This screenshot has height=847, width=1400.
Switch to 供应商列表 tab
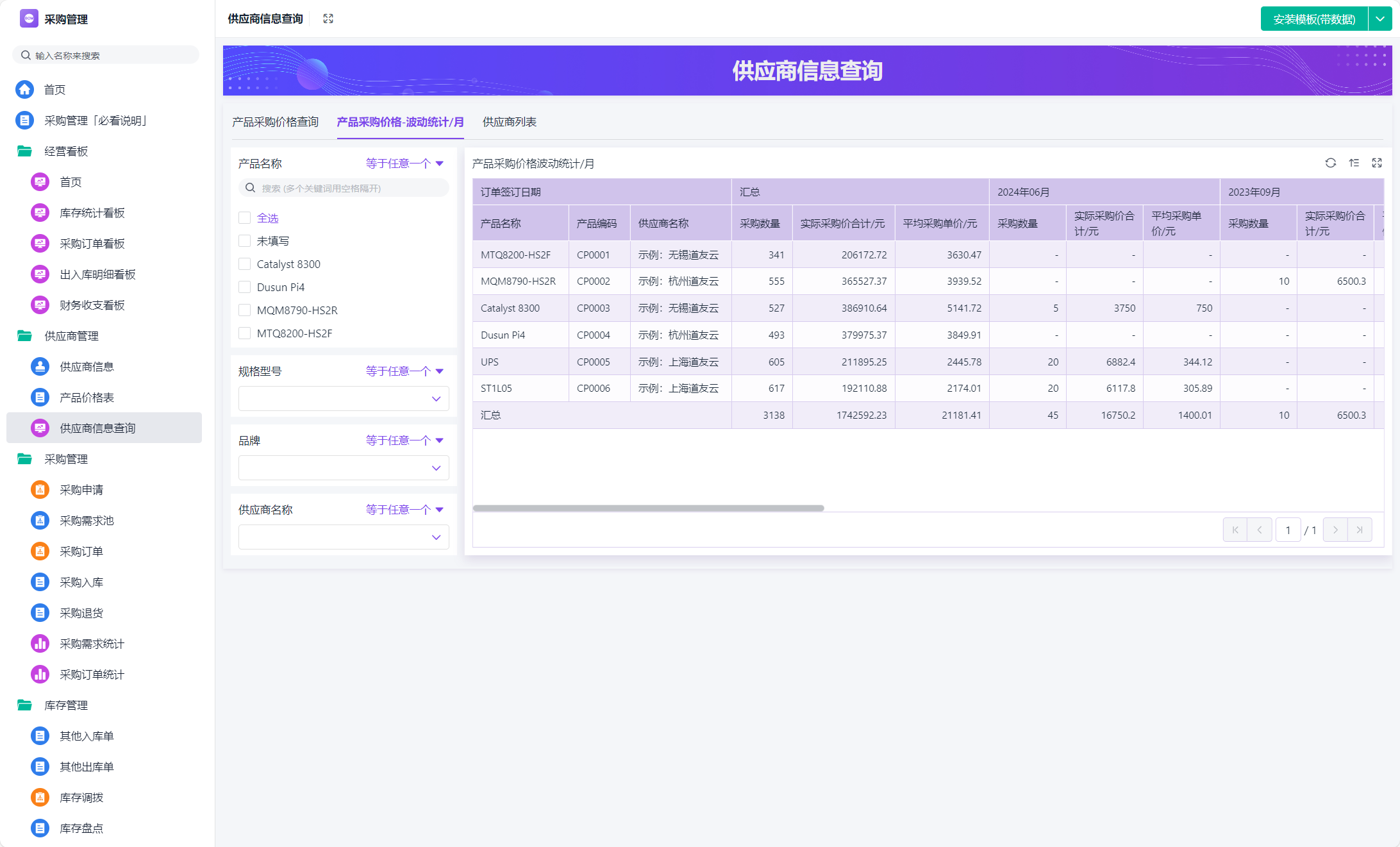point(509,122)
